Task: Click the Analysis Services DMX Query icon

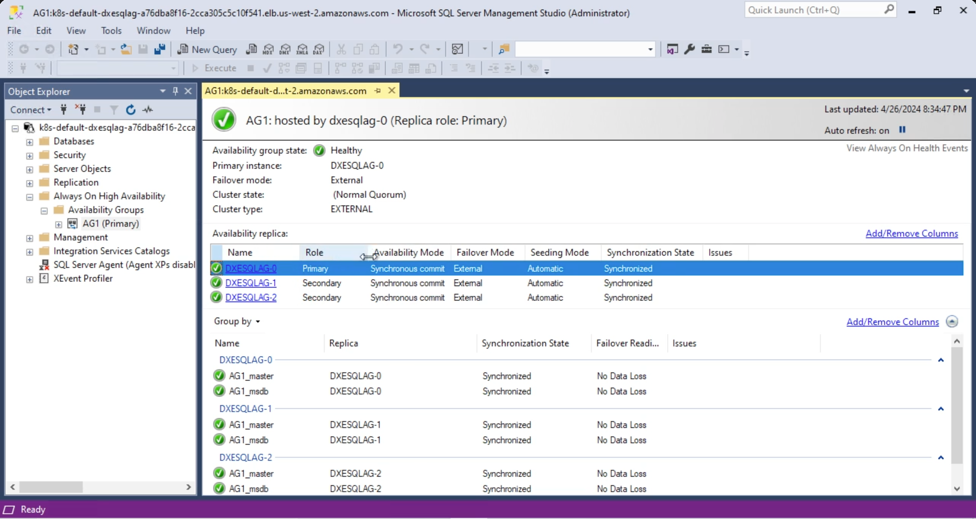Action: (285, 49)
